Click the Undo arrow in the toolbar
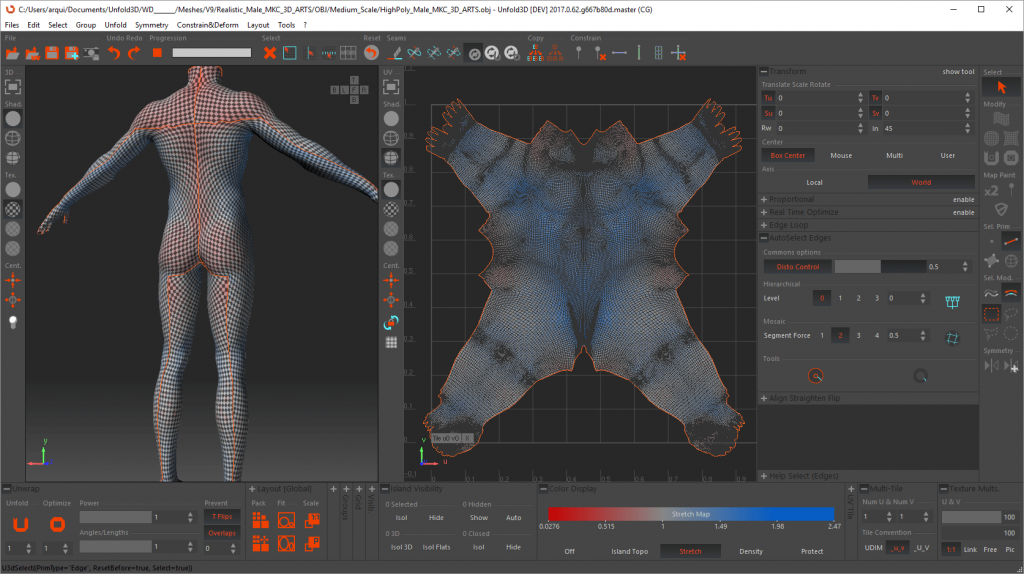The image size is (1024, 574). pyautogui.click(x=114, y=52)
